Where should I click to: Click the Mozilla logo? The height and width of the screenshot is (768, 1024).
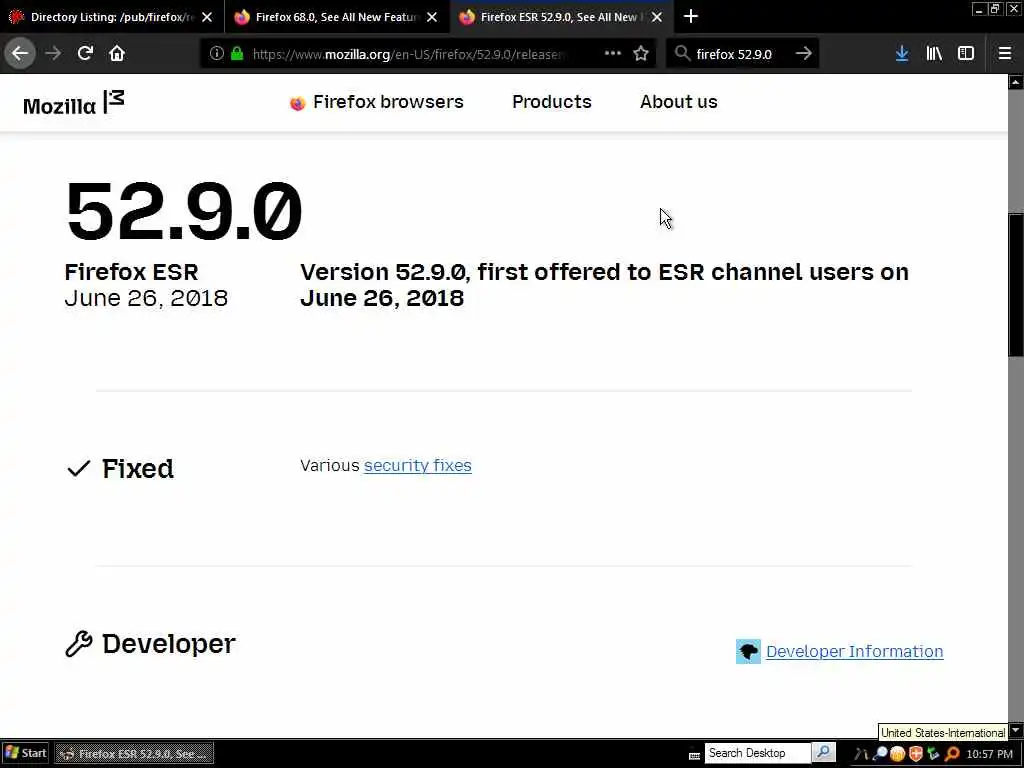tap(73, 103)
